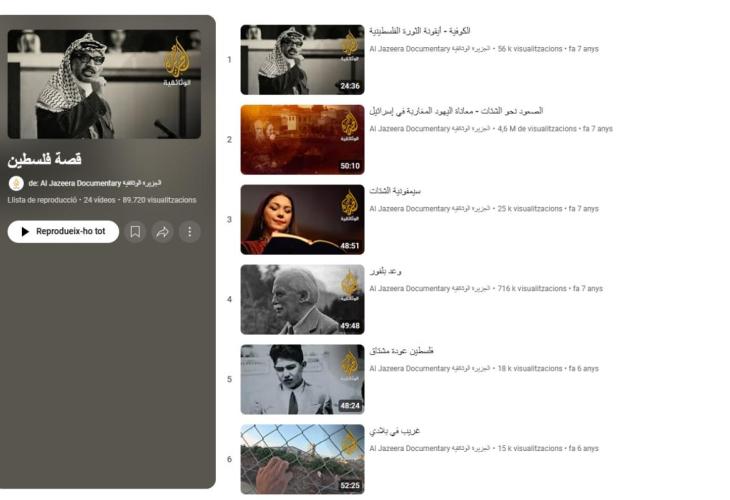Click the Arabic title of video 5
The height and width of the screenshot is (500, 730).
[401, 351]
